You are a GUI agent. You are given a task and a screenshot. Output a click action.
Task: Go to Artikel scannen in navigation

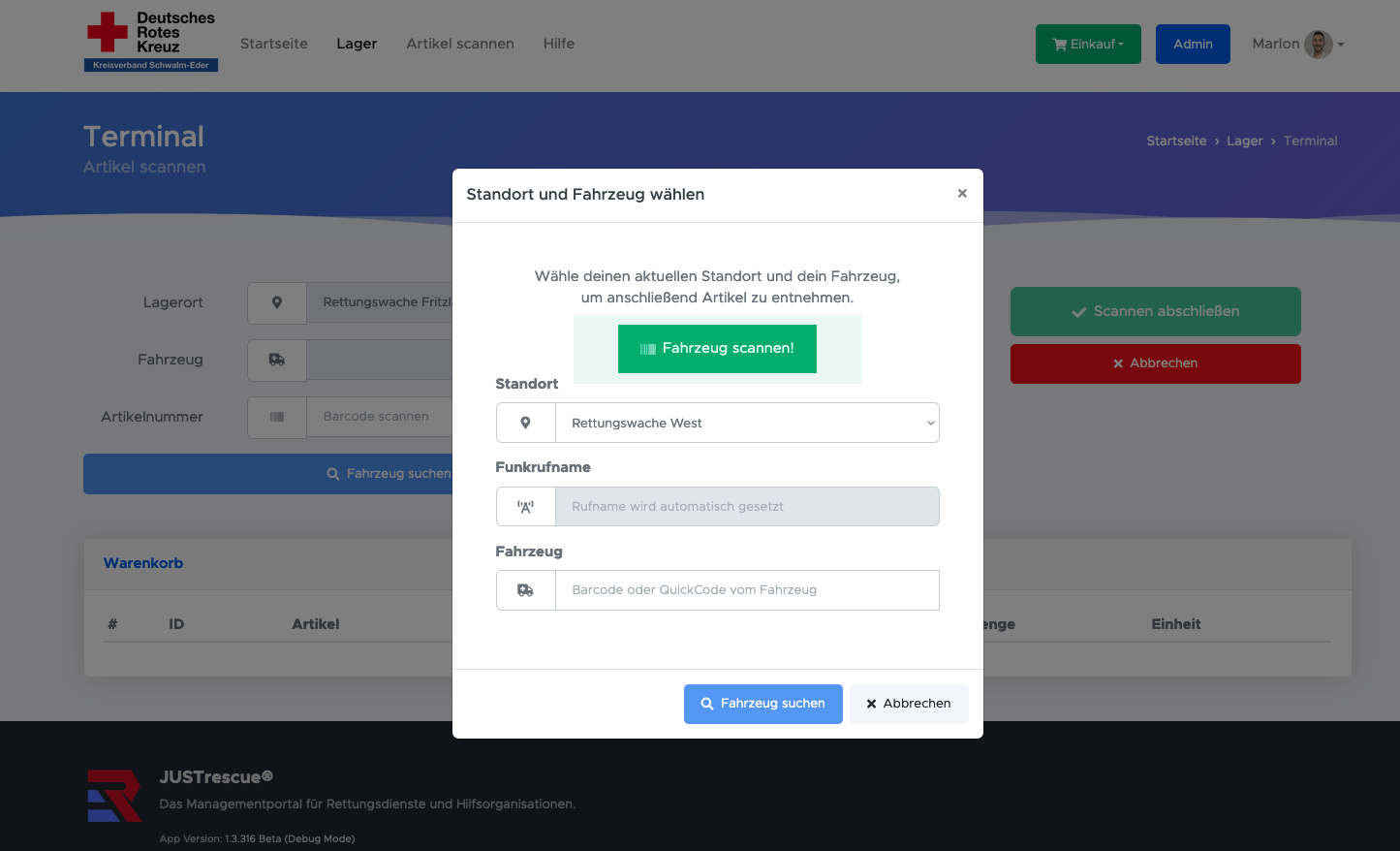460,44
